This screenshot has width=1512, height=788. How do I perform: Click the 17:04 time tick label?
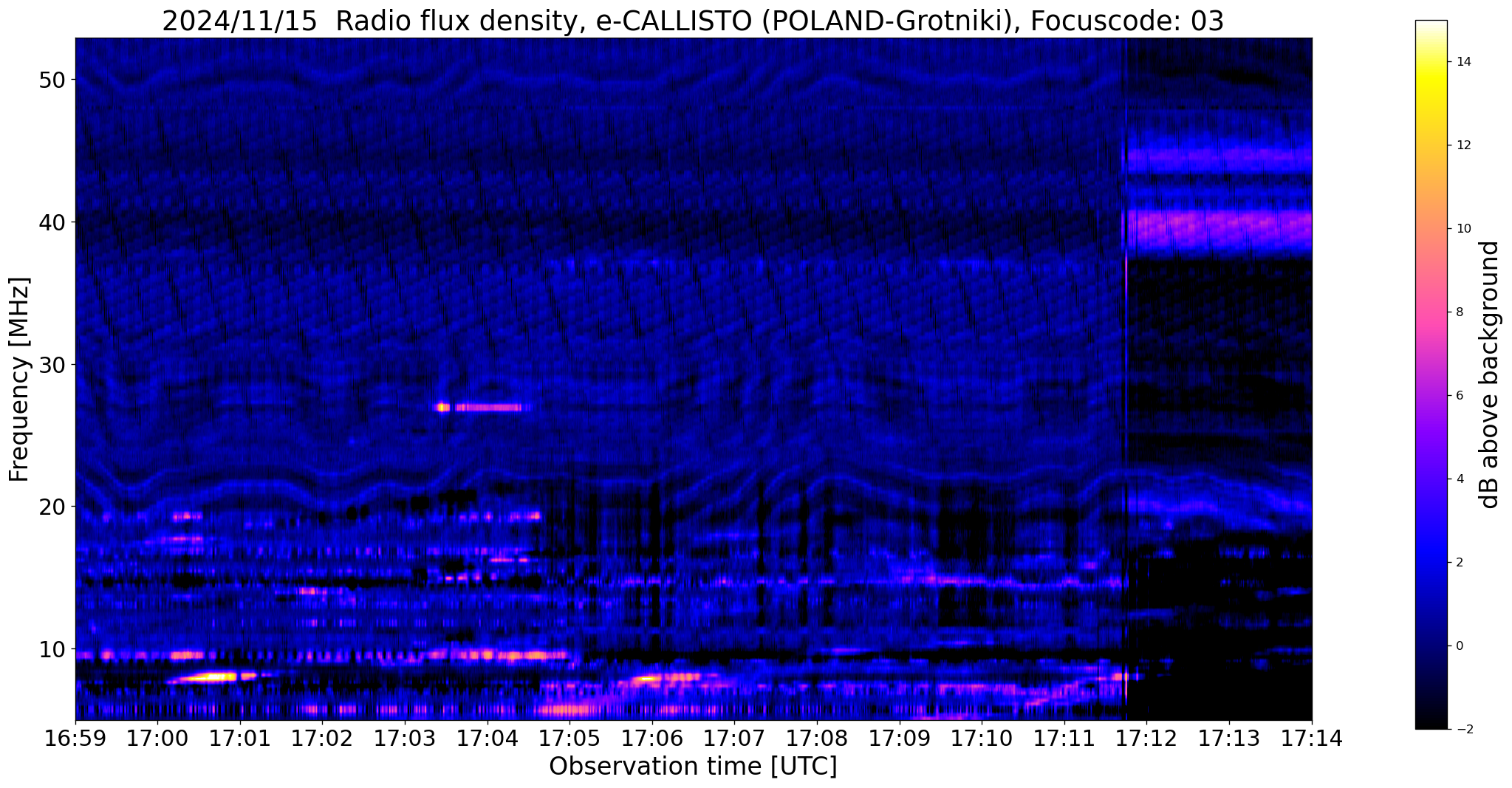(488, 738)
